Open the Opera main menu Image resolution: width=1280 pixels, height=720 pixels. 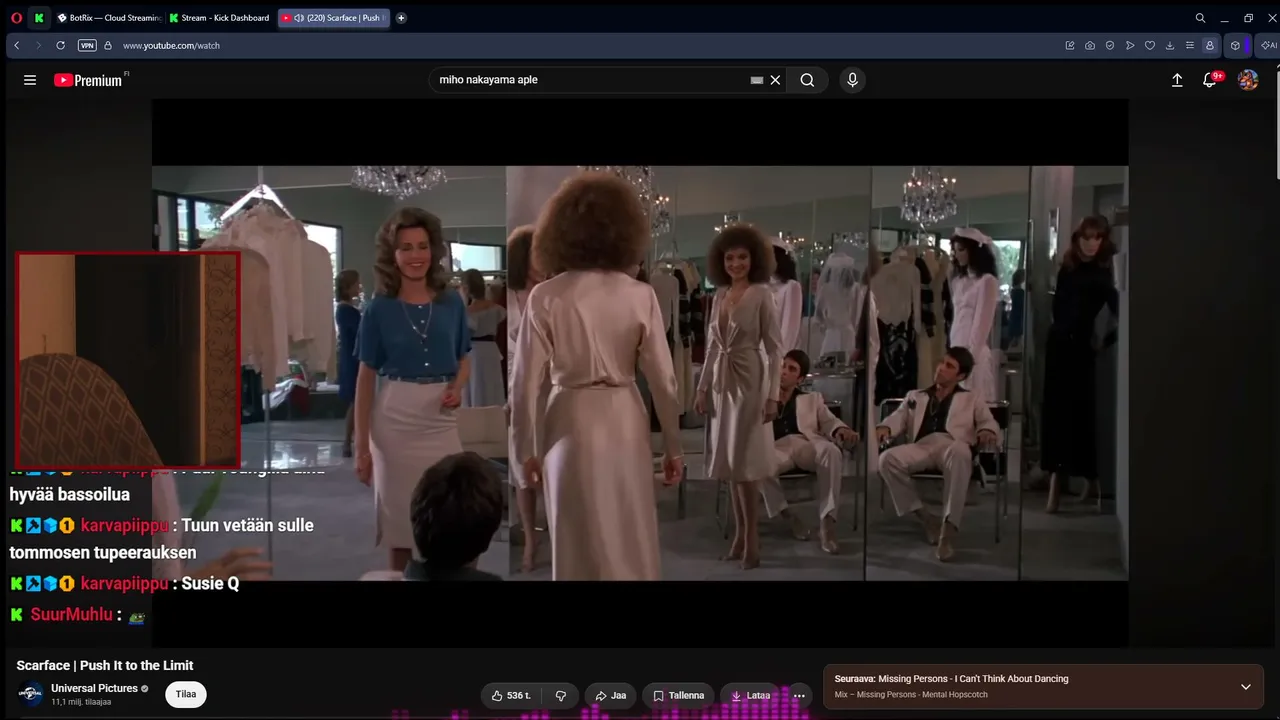coord(16,18)
